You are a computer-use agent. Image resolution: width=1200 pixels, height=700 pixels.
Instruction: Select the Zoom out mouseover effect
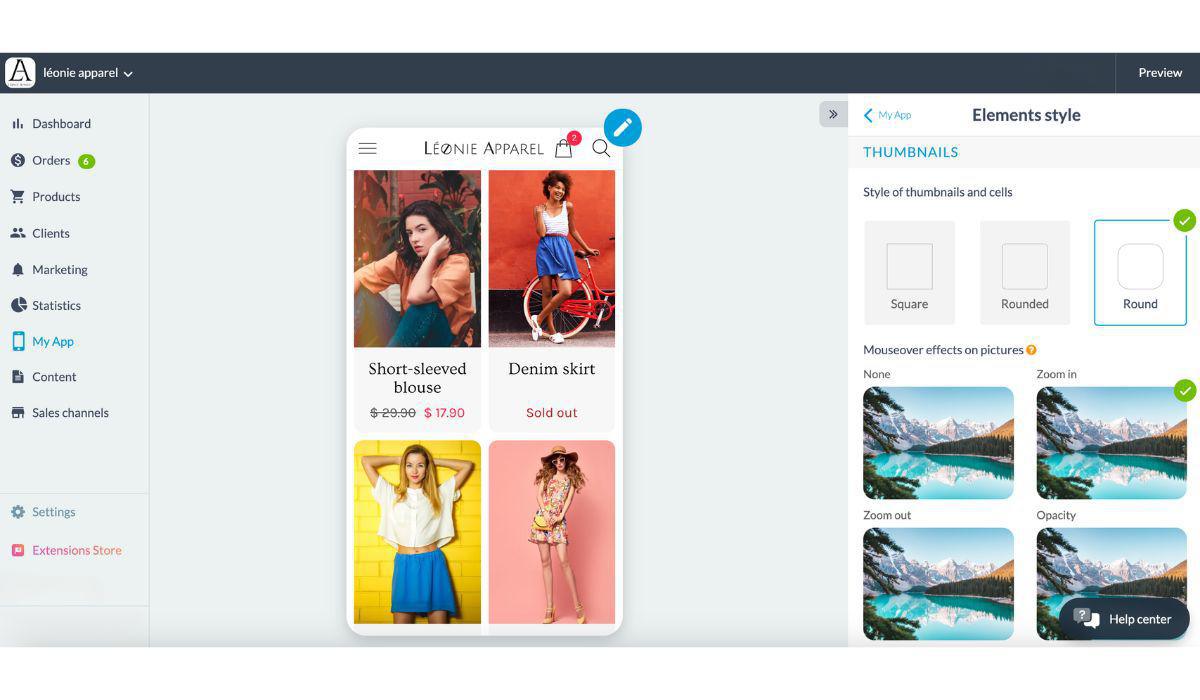[938, 584]
